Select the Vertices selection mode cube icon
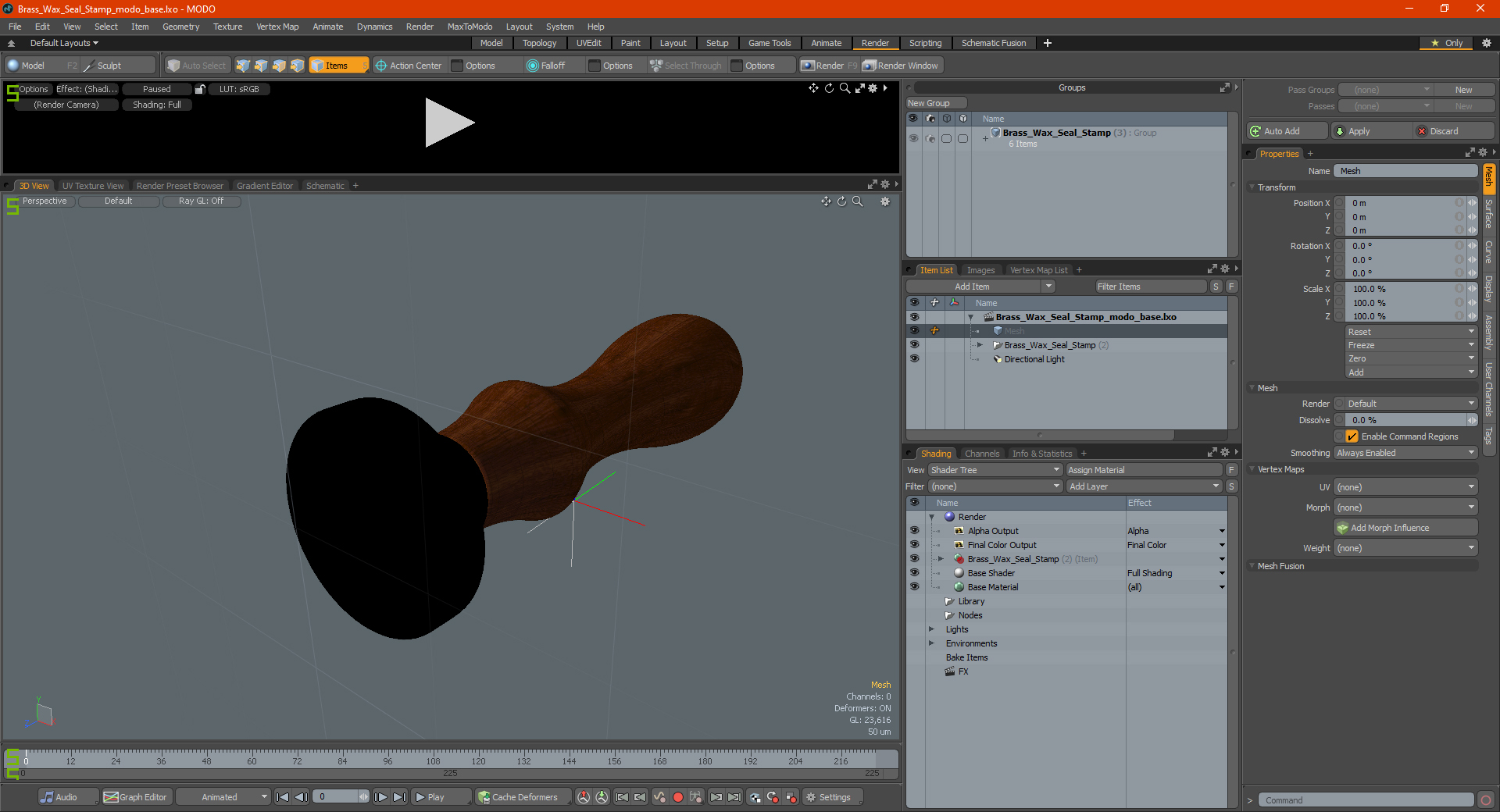The height and width of the screenshot is (812, 1500). [243, 66]
